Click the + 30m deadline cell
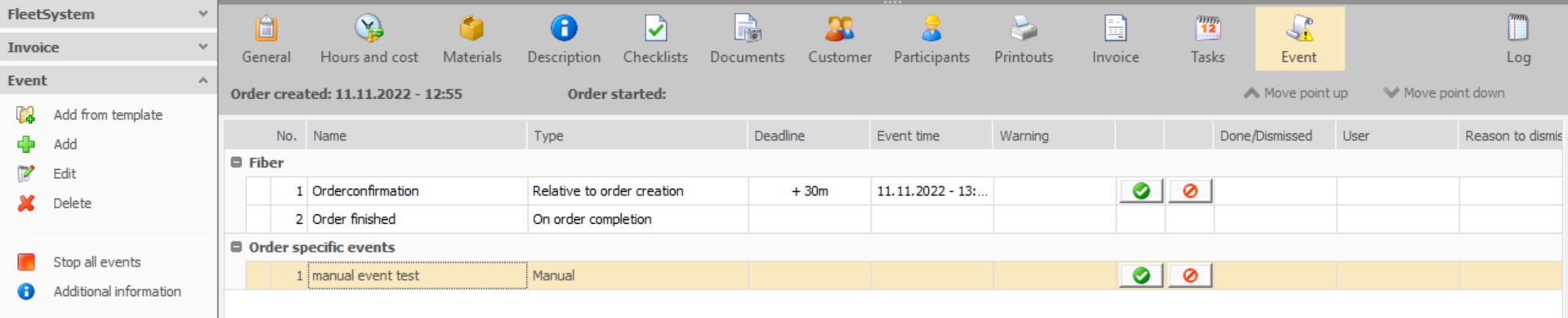 tap(810, 191)
